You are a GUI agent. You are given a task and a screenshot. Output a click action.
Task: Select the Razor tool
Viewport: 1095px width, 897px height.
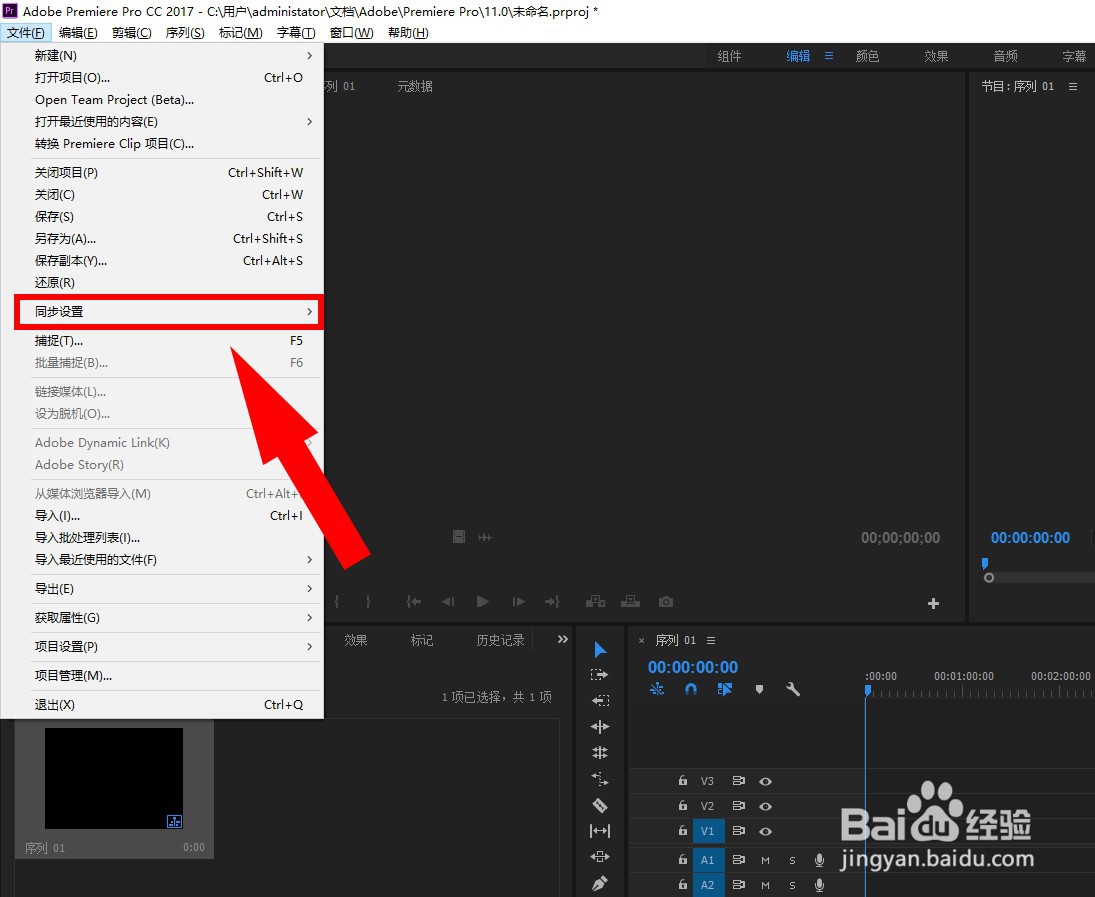pos(600,805)
